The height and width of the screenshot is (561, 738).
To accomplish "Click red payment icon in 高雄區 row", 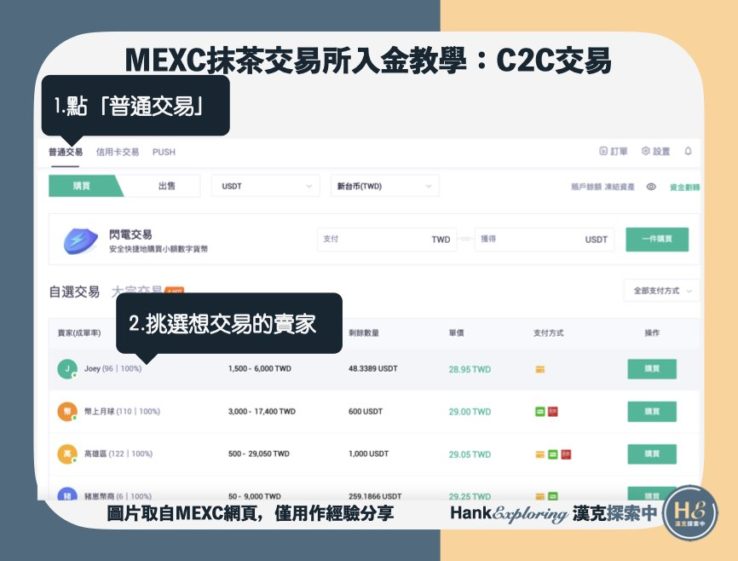I will pos(566,454).
